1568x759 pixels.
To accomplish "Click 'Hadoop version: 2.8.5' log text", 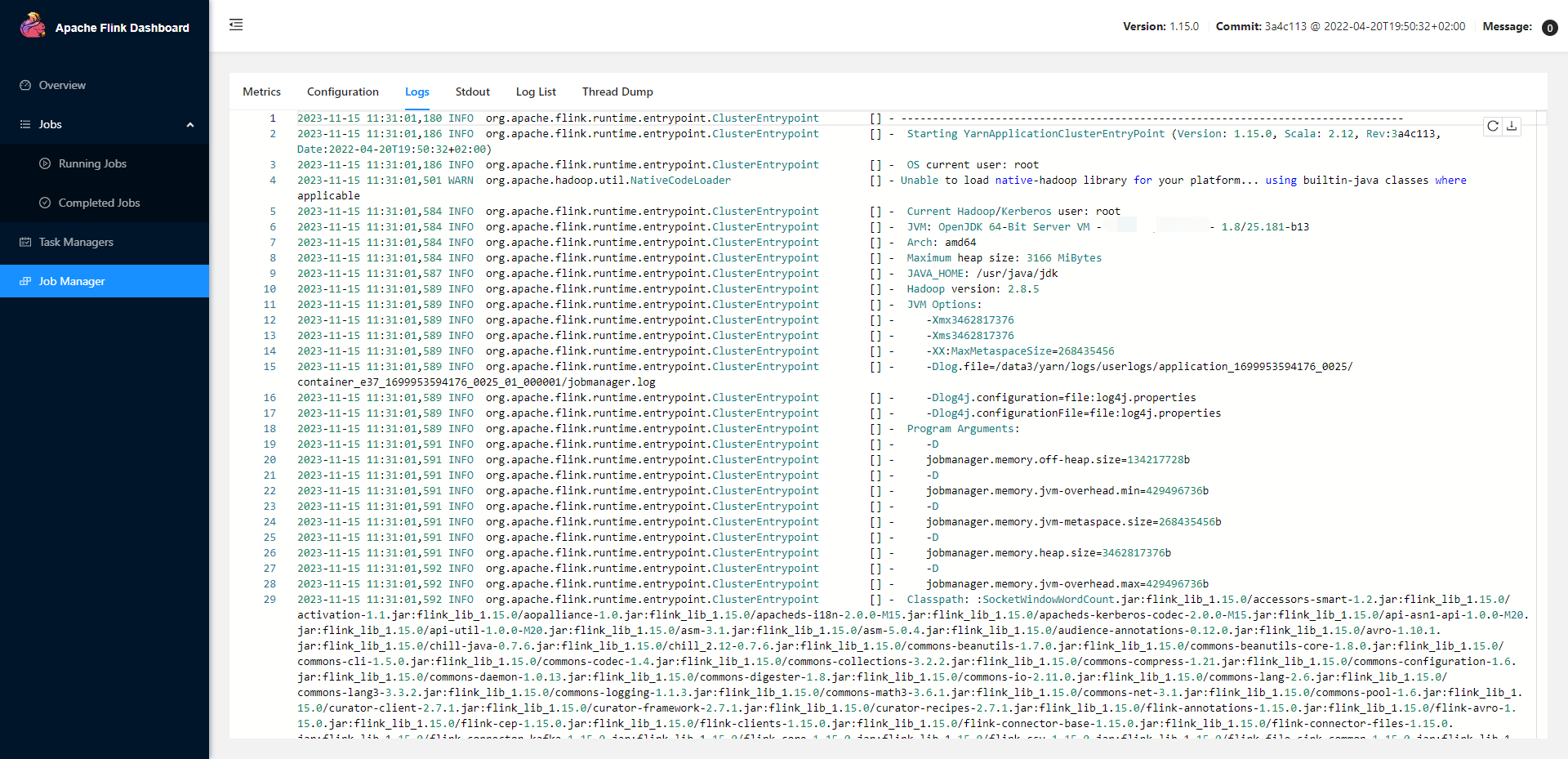I will [x=973, y=289].
